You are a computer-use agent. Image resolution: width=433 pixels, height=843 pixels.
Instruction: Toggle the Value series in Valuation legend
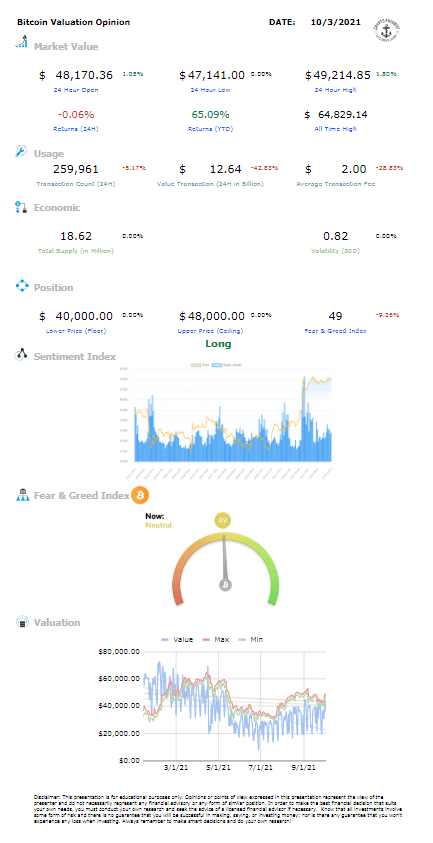pos(178,639)
